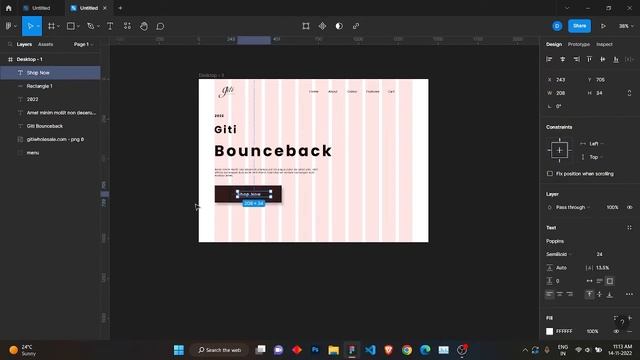This screenshot has width=640, height=360.
Task: Align selection left
Action: 549,60
